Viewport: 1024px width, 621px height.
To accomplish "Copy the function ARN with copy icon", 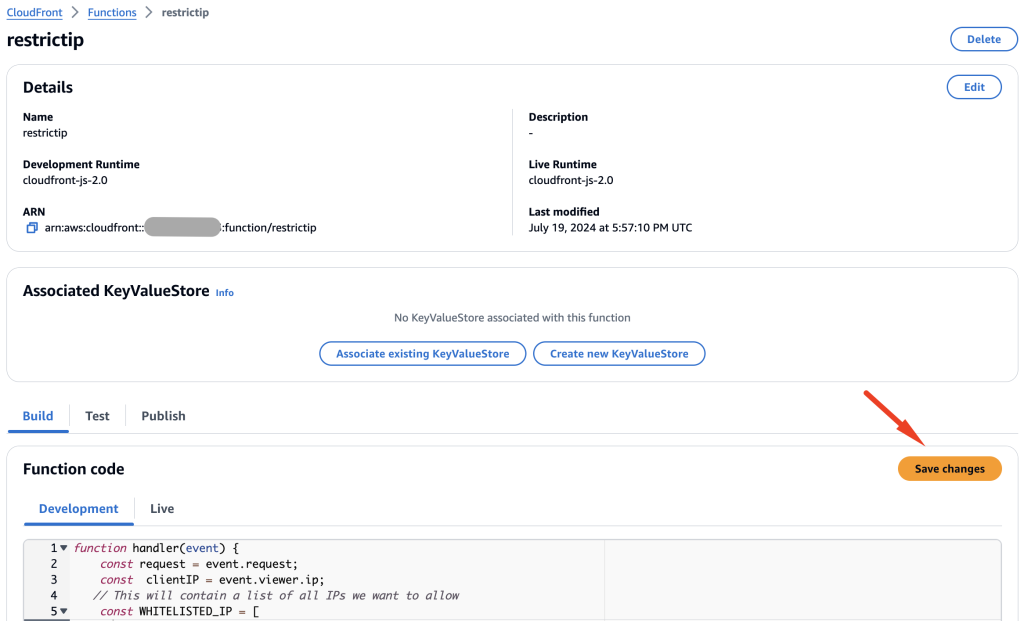I will (31, 227).
